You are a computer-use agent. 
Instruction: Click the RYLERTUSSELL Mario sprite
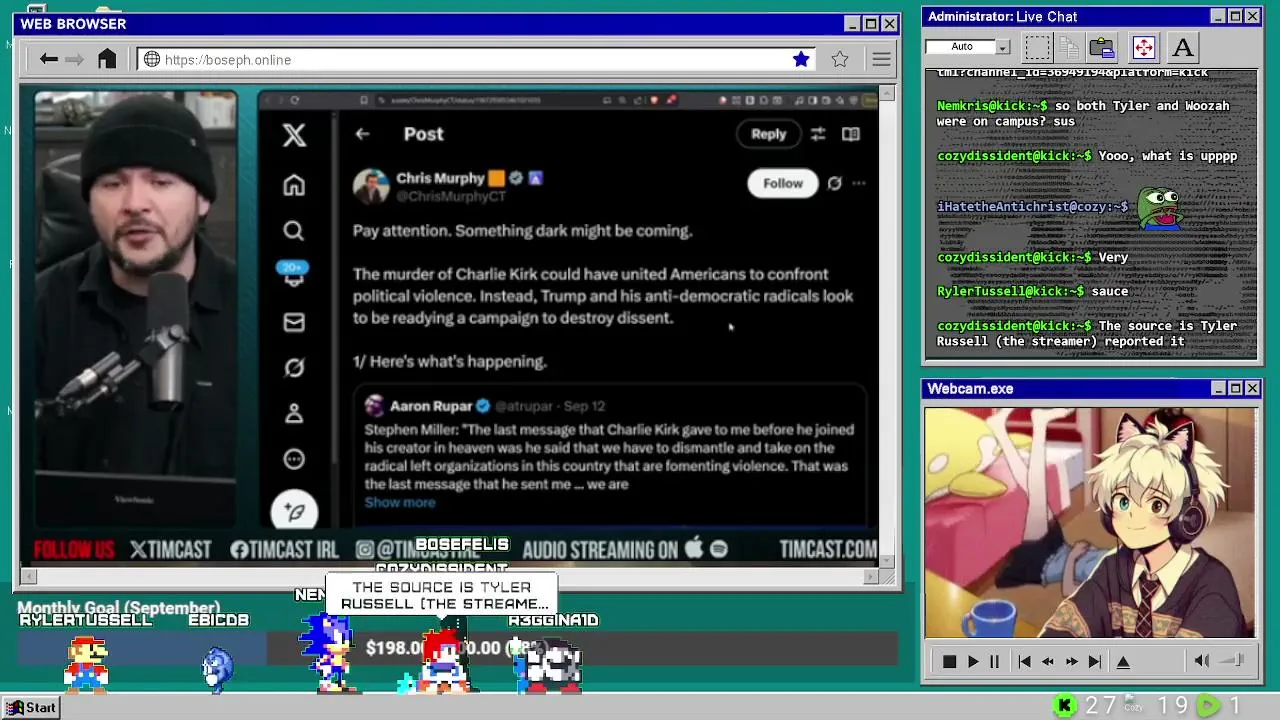point(86,664)
